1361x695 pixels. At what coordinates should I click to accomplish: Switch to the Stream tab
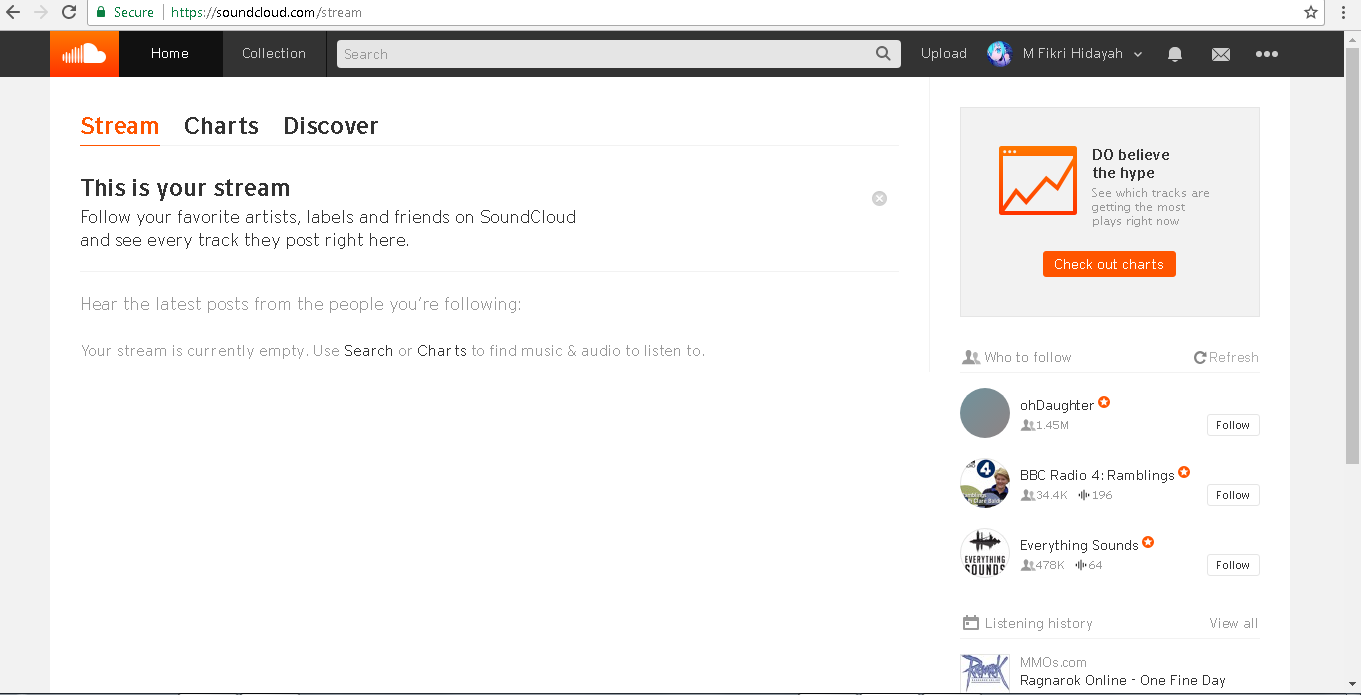pos(120,126)
